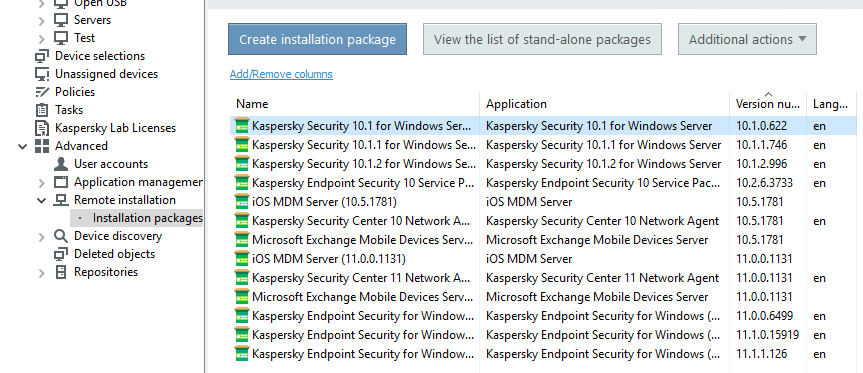Open the Add/Remove columns link
The width and height of the screenshot is (863, 373).
click(281, 74)
